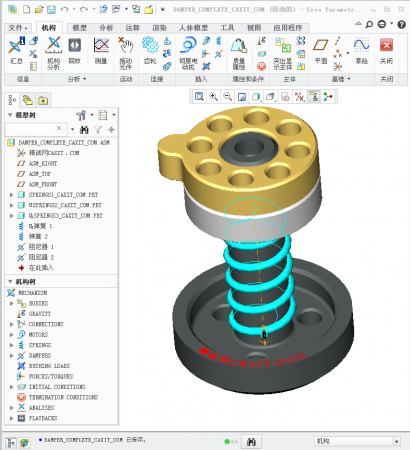Open the 分析 group dropdown in the ribbon
Viewport: 410px width, 450px height.
tap(77, 79)
